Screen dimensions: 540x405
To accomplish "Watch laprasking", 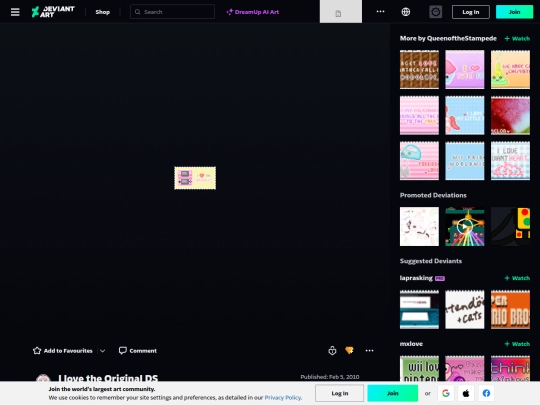I will (x=517, y=278).
